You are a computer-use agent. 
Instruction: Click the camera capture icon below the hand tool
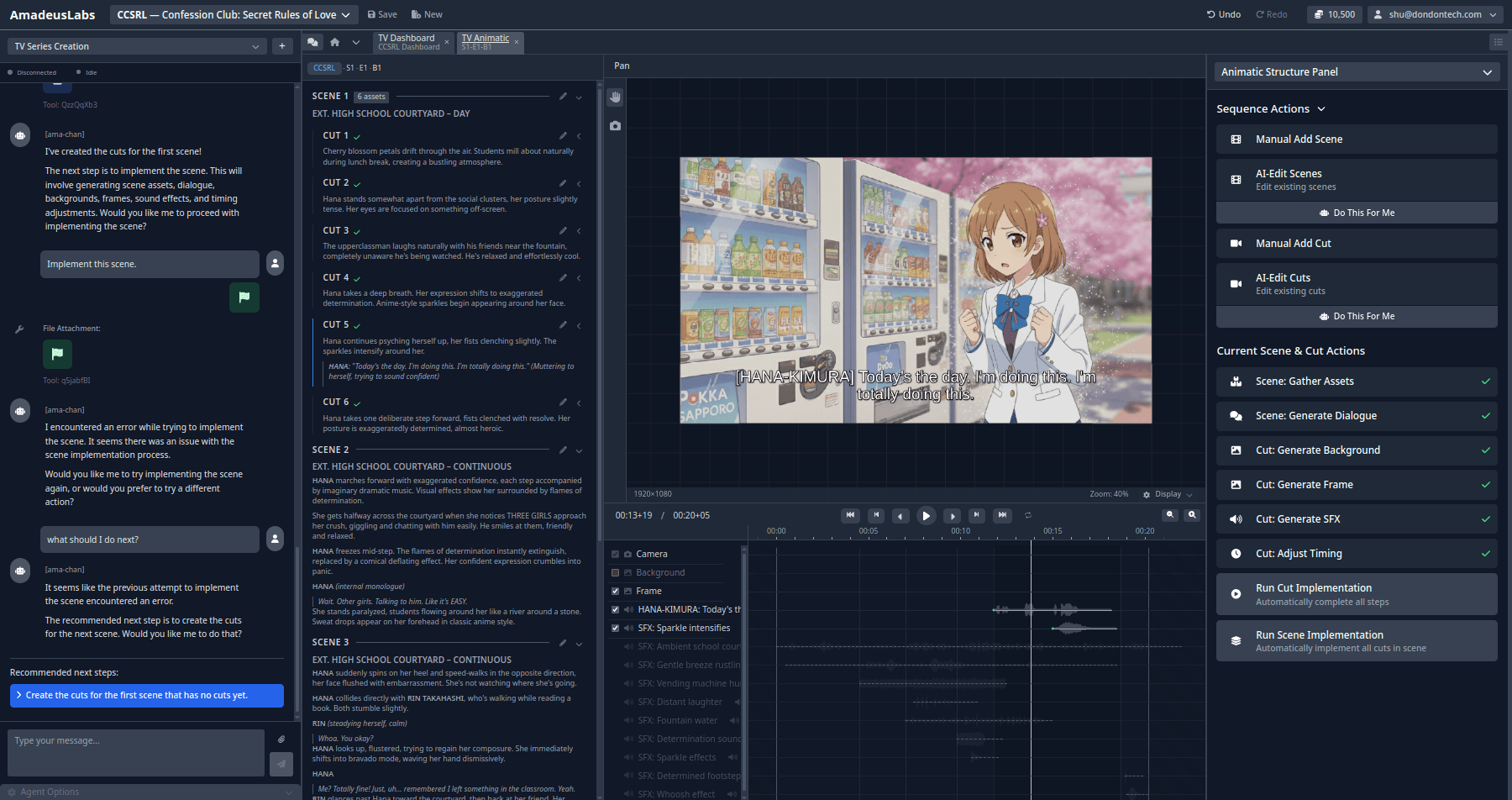[615, 125]
